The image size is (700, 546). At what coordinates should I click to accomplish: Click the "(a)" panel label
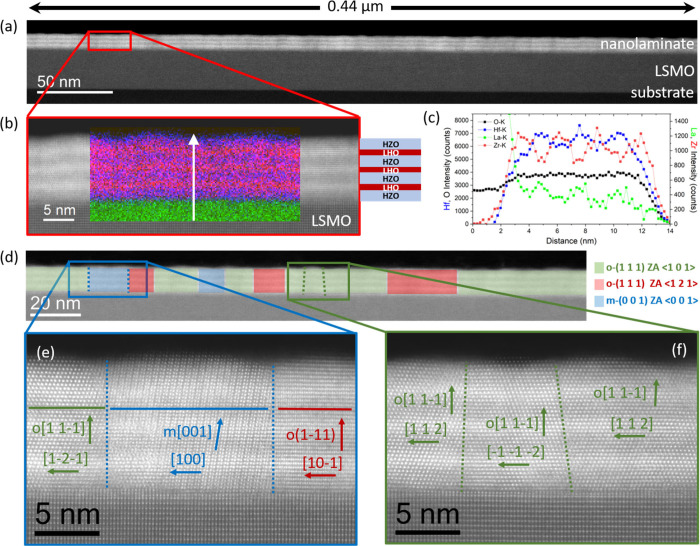tap(9, 27)
